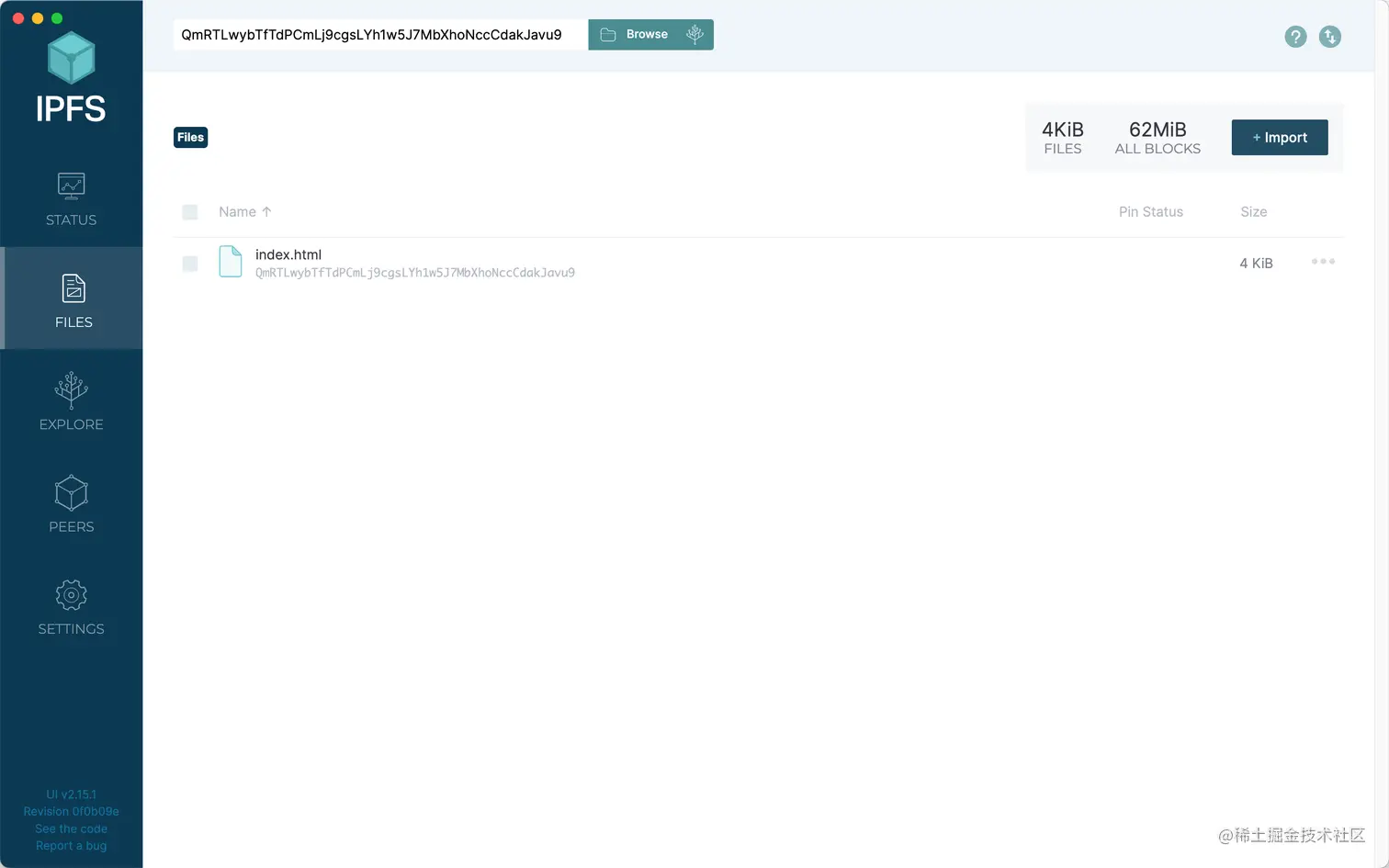Viewport: 1389px width, 868px height.
Task: Open the Settings gear icon
Action: coord(71,595)
